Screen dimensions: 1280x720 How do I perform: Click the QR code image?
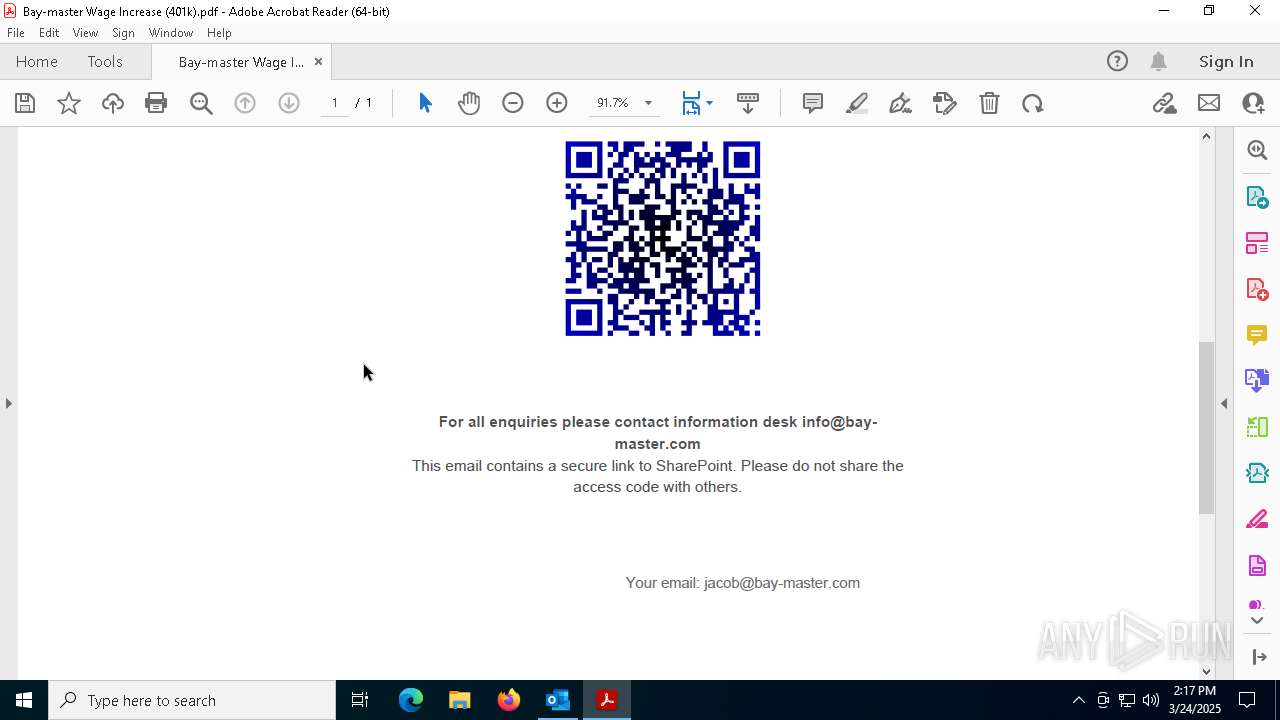coord(662,238)
